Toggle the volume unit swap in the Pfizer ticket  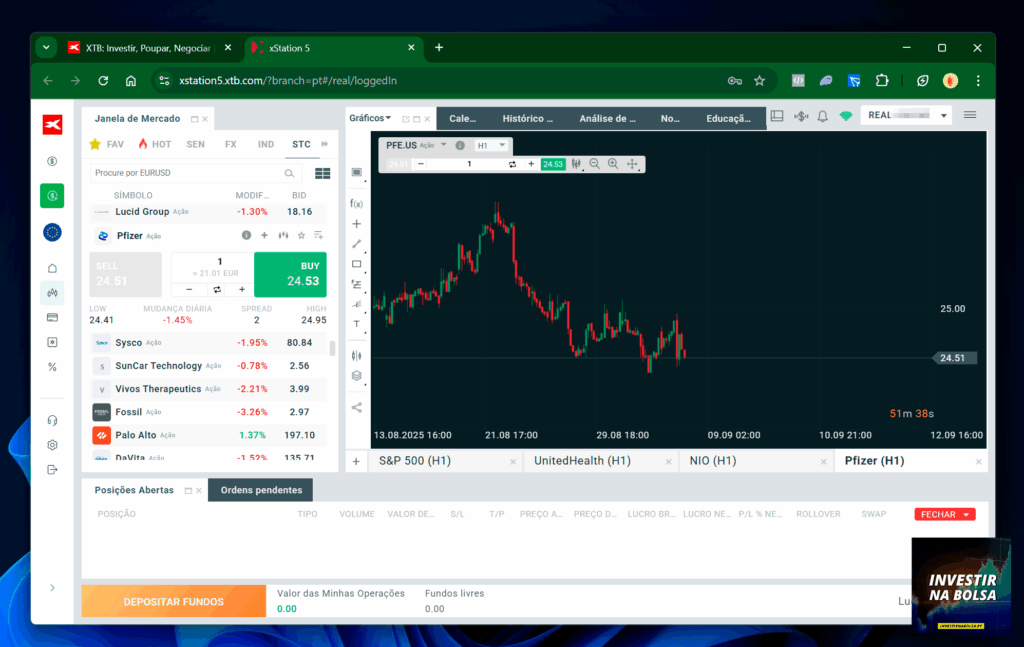(x=217, y=289)
